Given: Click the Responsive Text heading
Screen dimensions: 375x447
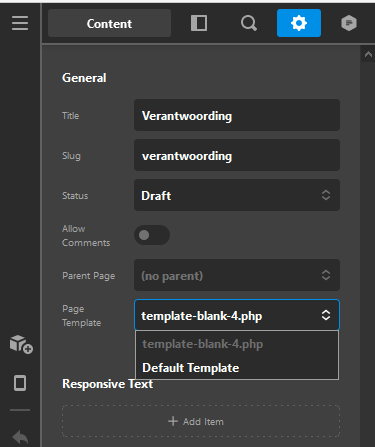Looking at the screenshot, I should pos(108,384).
